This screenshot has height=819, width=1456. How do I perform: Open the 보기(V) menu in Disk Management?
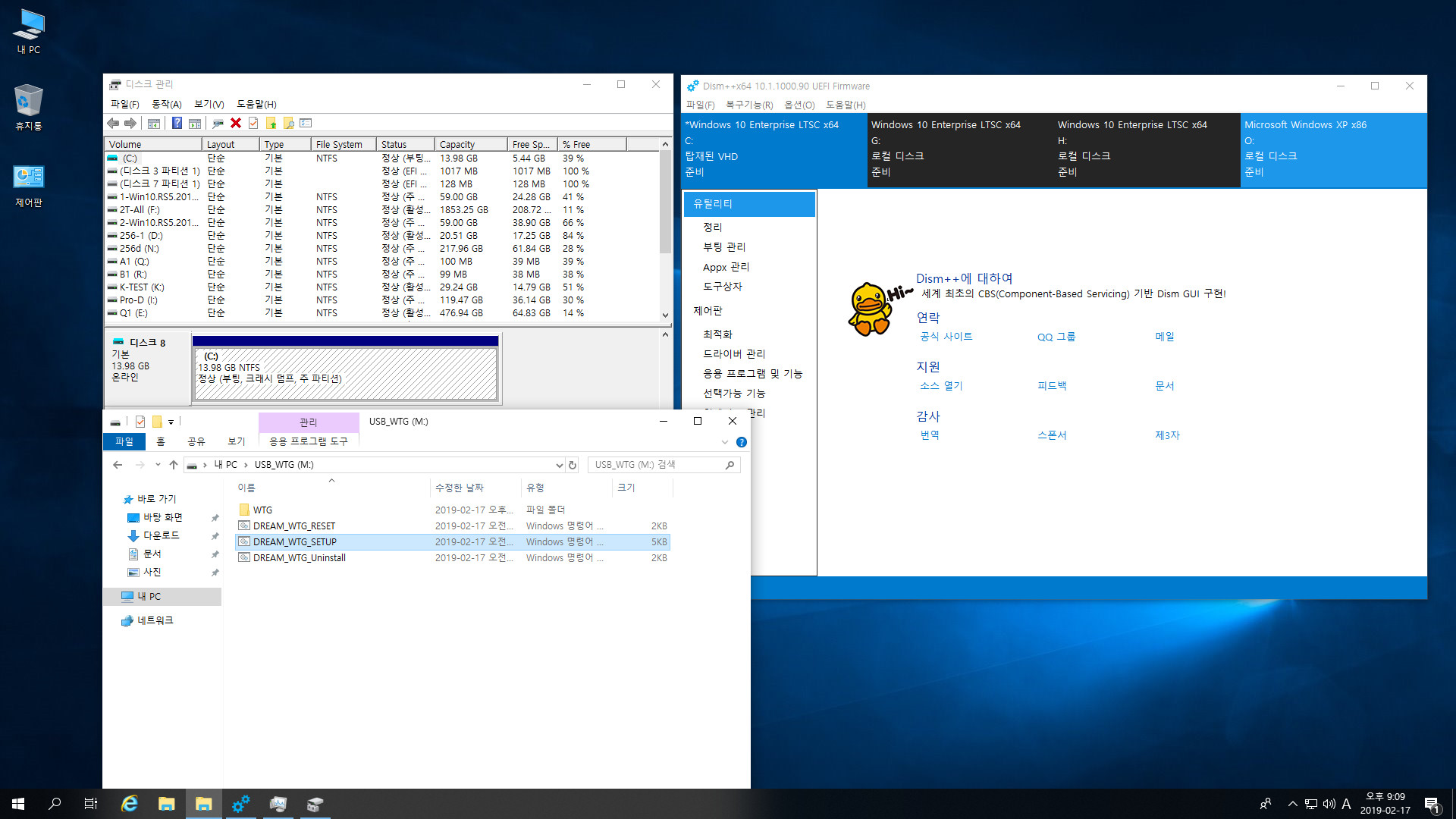[209, 104]
